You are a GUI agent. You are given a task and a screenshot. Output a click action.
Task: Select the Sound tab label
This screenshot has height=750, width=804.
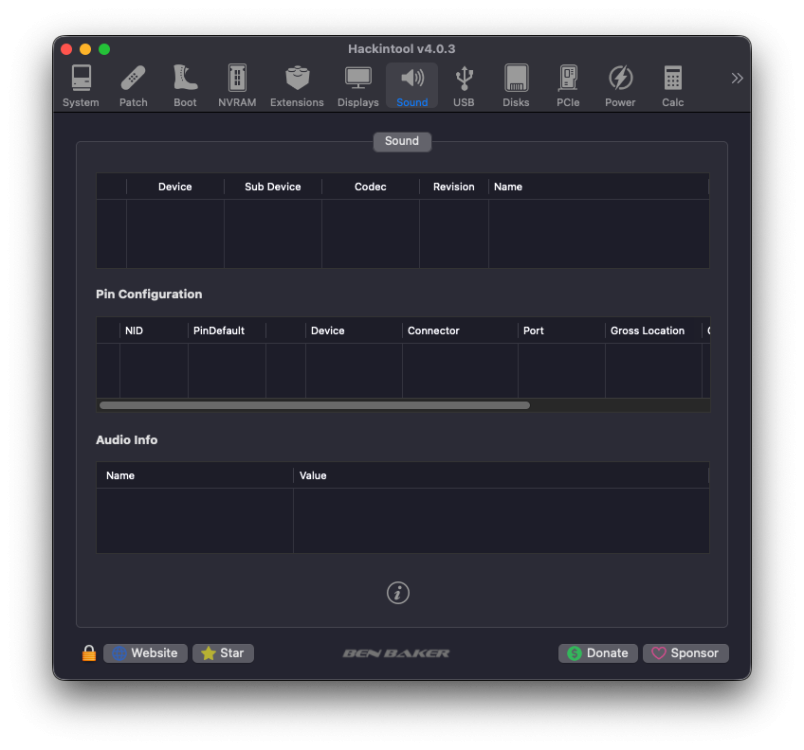[x=402, y=141]
